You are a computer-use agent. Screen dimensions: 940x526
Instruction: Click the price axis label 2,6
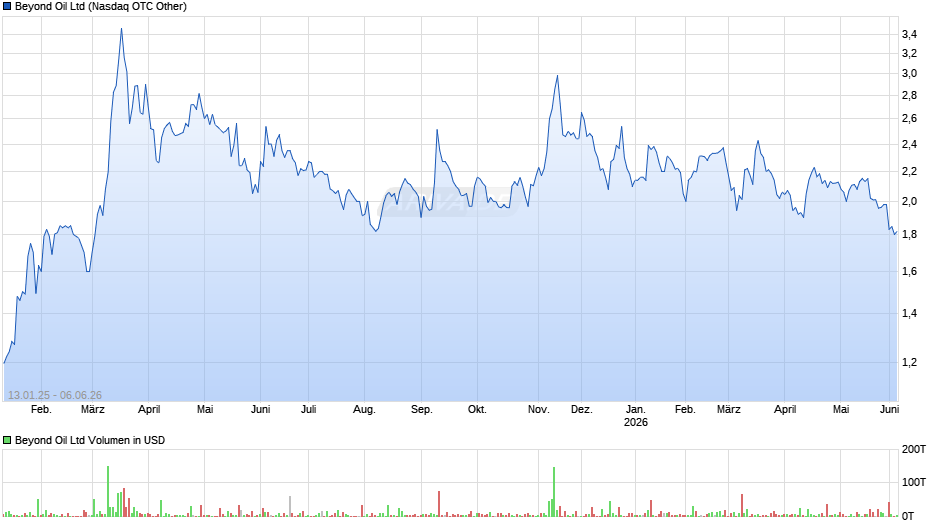(x=909, y=119)
